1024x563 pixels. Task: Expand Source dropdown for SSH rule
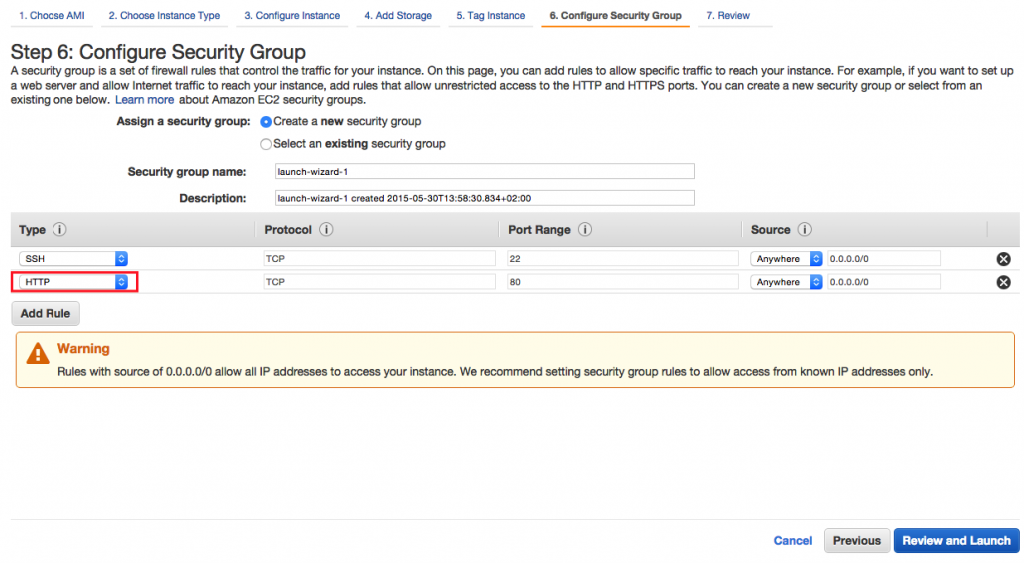pyautogui.click(x=786, y=259)
